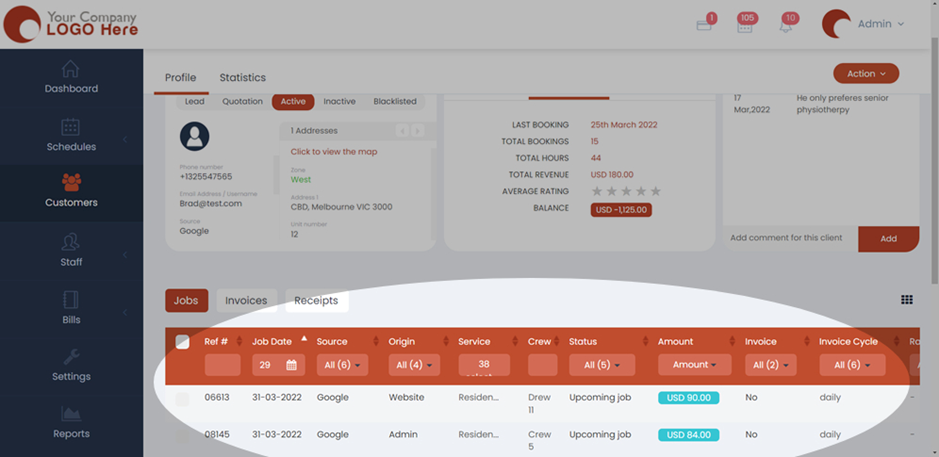
Task: Toggle the select-all checkbox in table header
Action: (x=182, y=342)
